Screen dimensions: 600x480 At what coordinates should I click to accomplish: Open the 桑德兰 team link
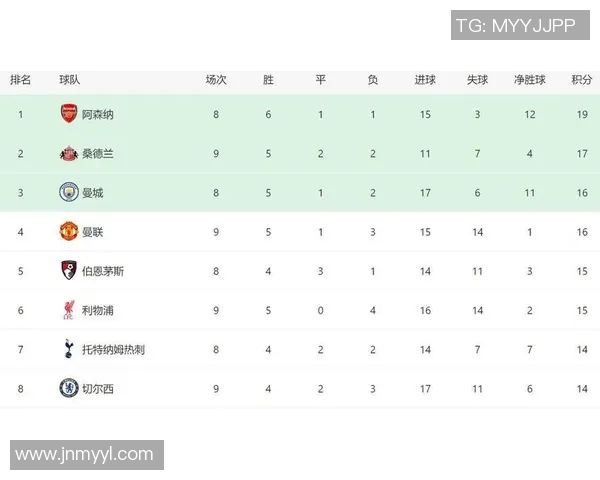pyautogui.click(x=98, y=153)
